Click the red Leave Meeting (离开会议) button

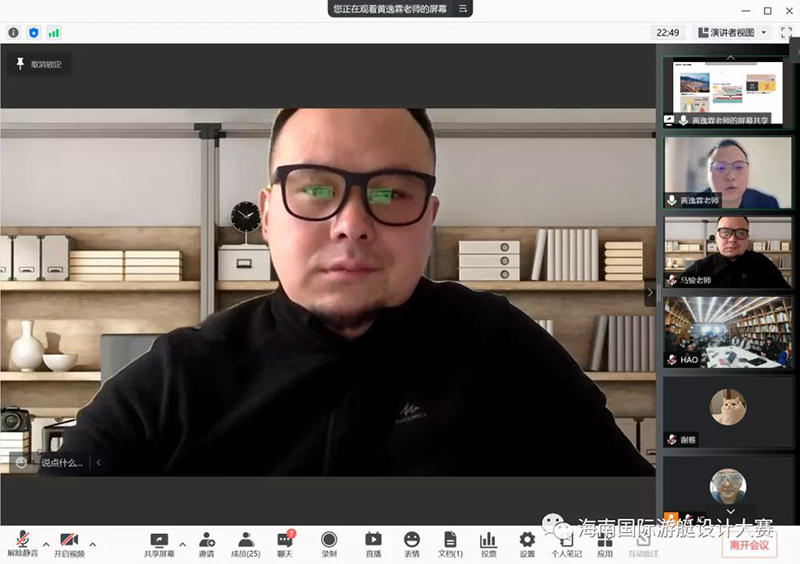(749, 545)
